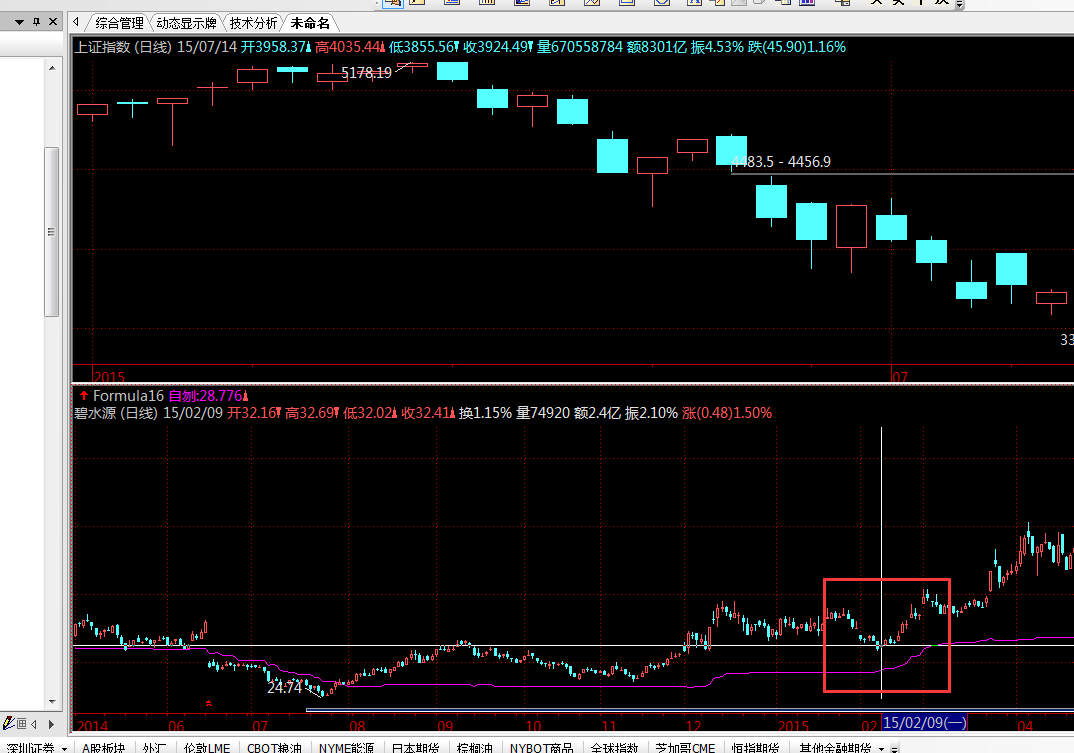Switch to 全球指数 market tab
This screenshot has width=1074, height=753.
[x=616, y=748]
